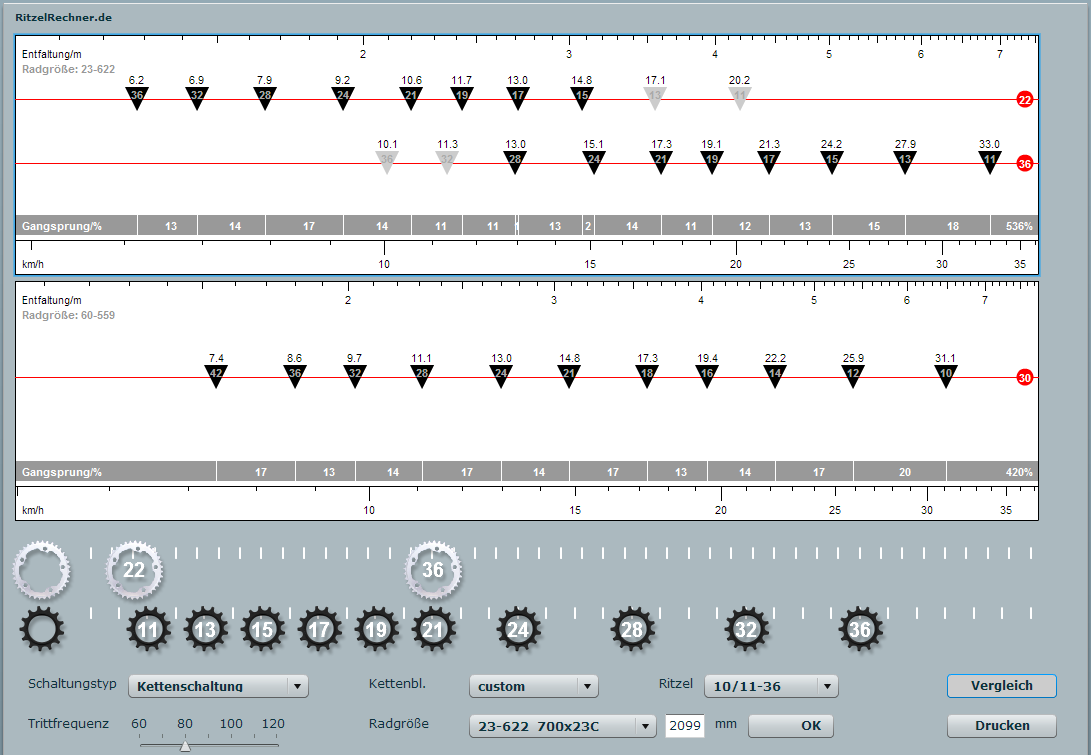Click the greyed-out 13 gear marker on the top row
The height and width of the screenshot is (755, 1091).
[654, 97]
